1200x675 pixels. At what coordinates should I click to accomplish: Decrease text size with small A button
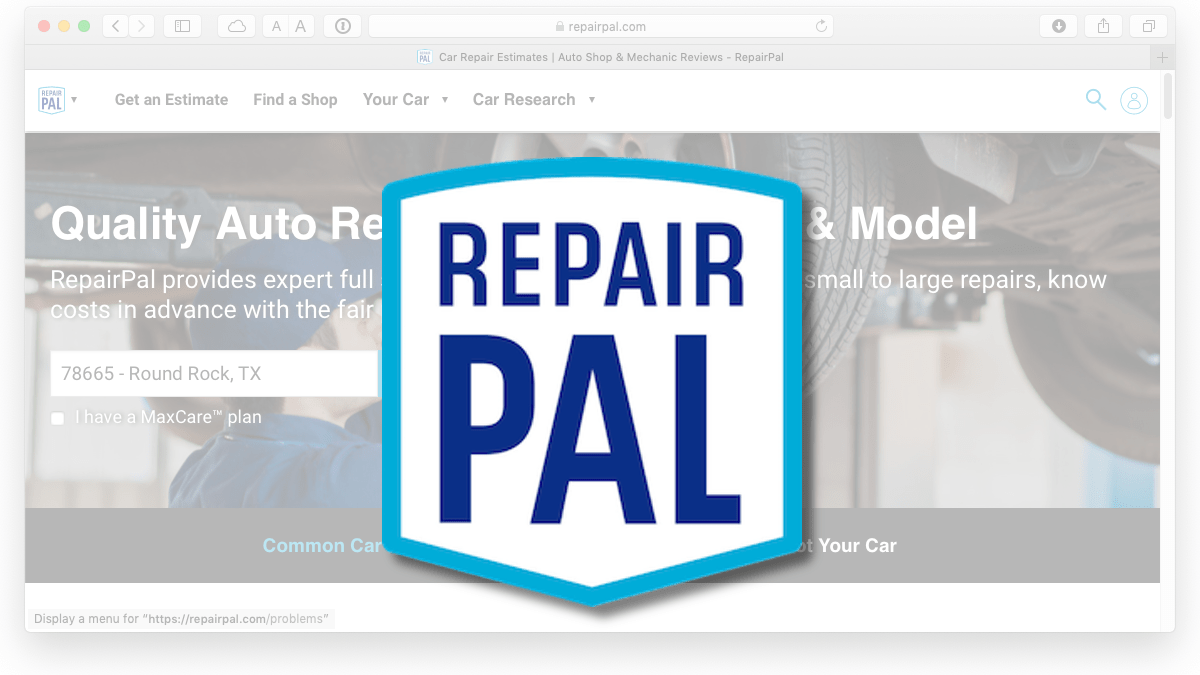pos(277,26)
